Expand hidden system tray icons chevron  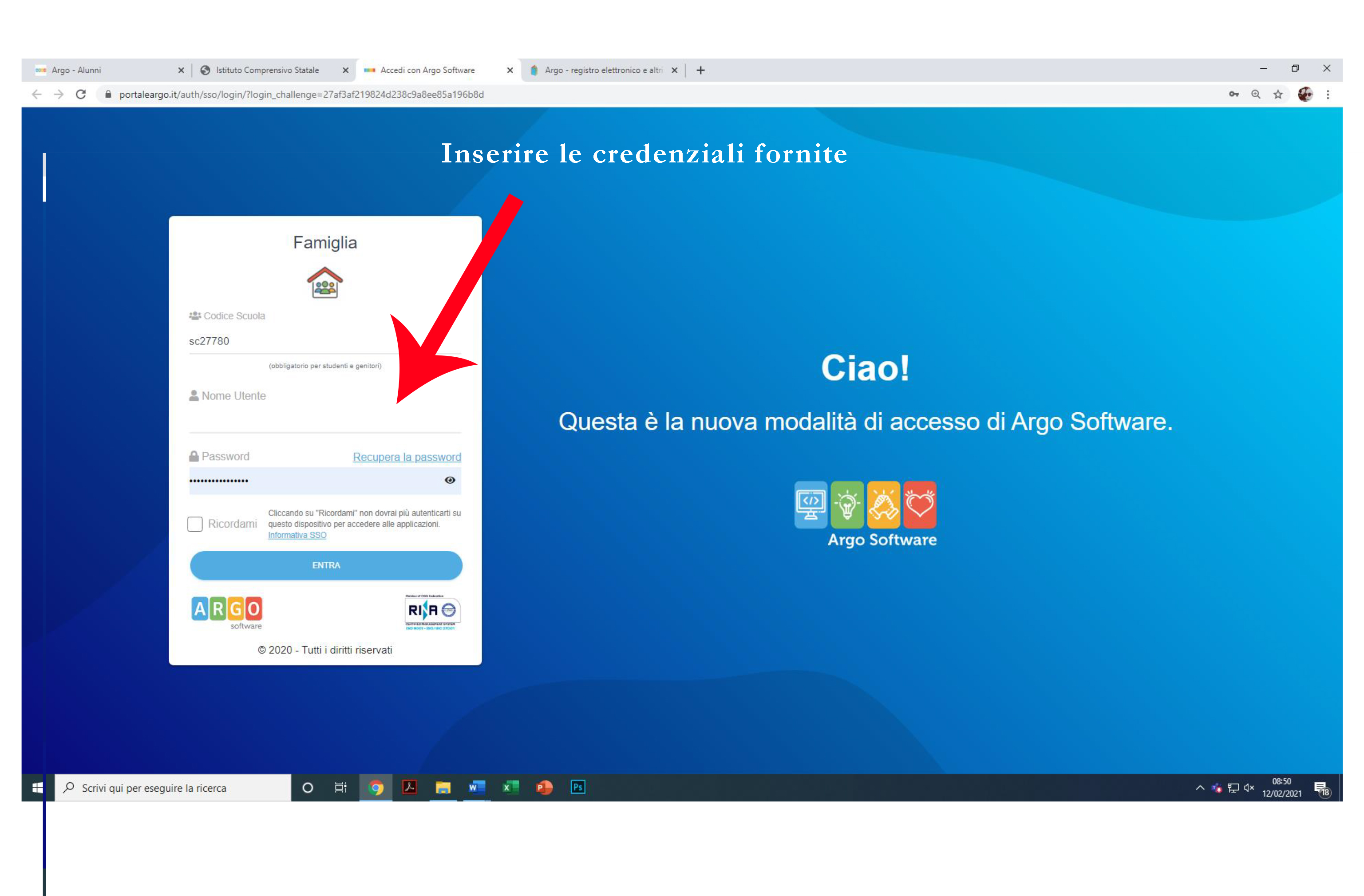pos(1199,788)
